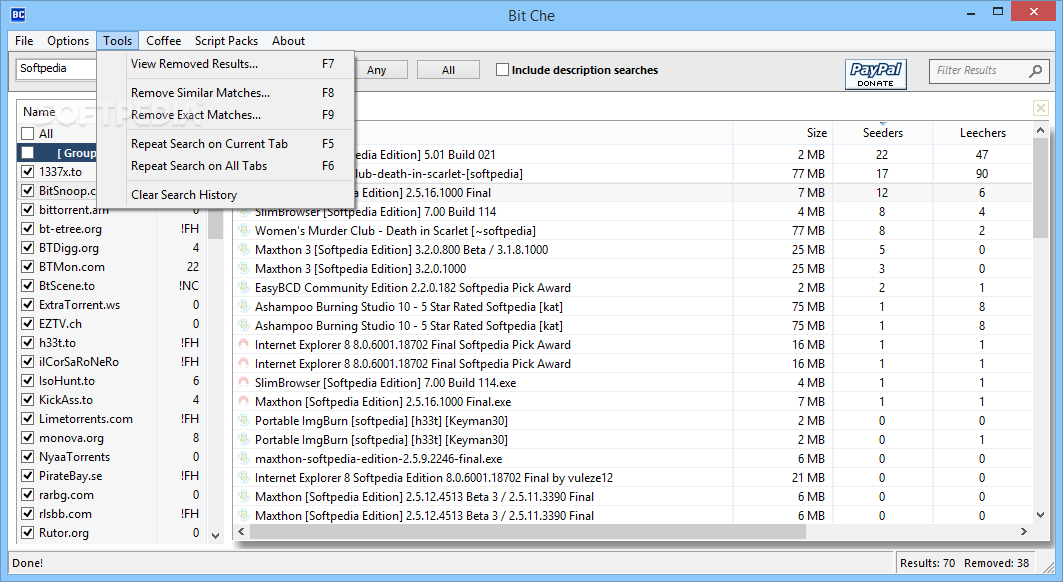Click the Softpedia search text field
Image resolution: width=1063 pixels, height=582 pixels.
pyautogui.click(x=57, y=69)
